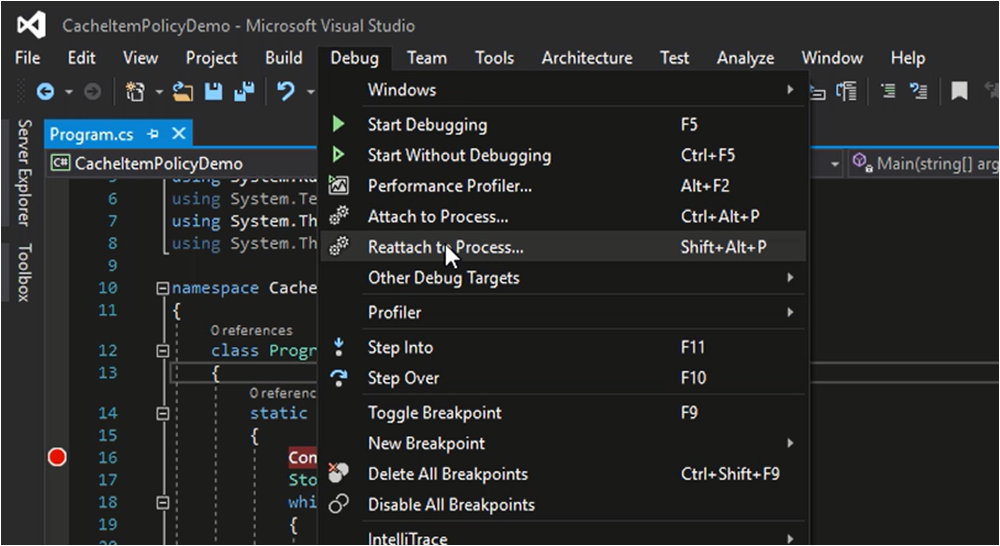Screen dimensions: 1000x546
Task: Click the line number 17 in the gutter
Action: click(x=108, y=479)
